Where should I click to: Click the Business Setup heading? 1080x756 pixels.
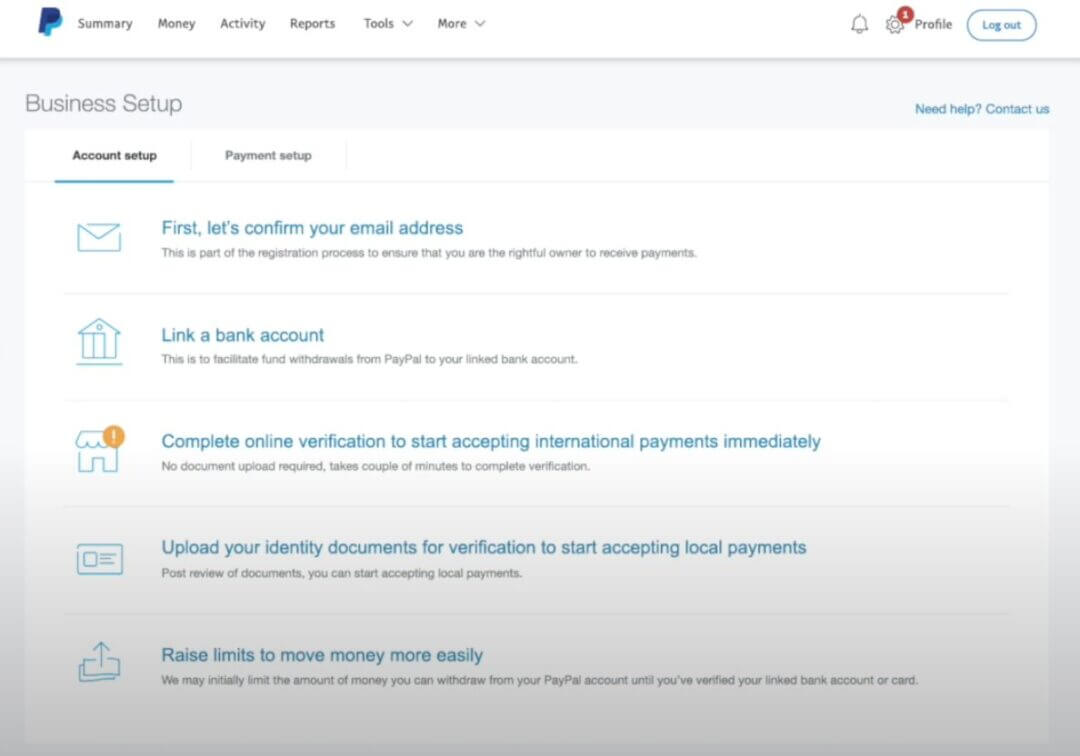[104, 103]
